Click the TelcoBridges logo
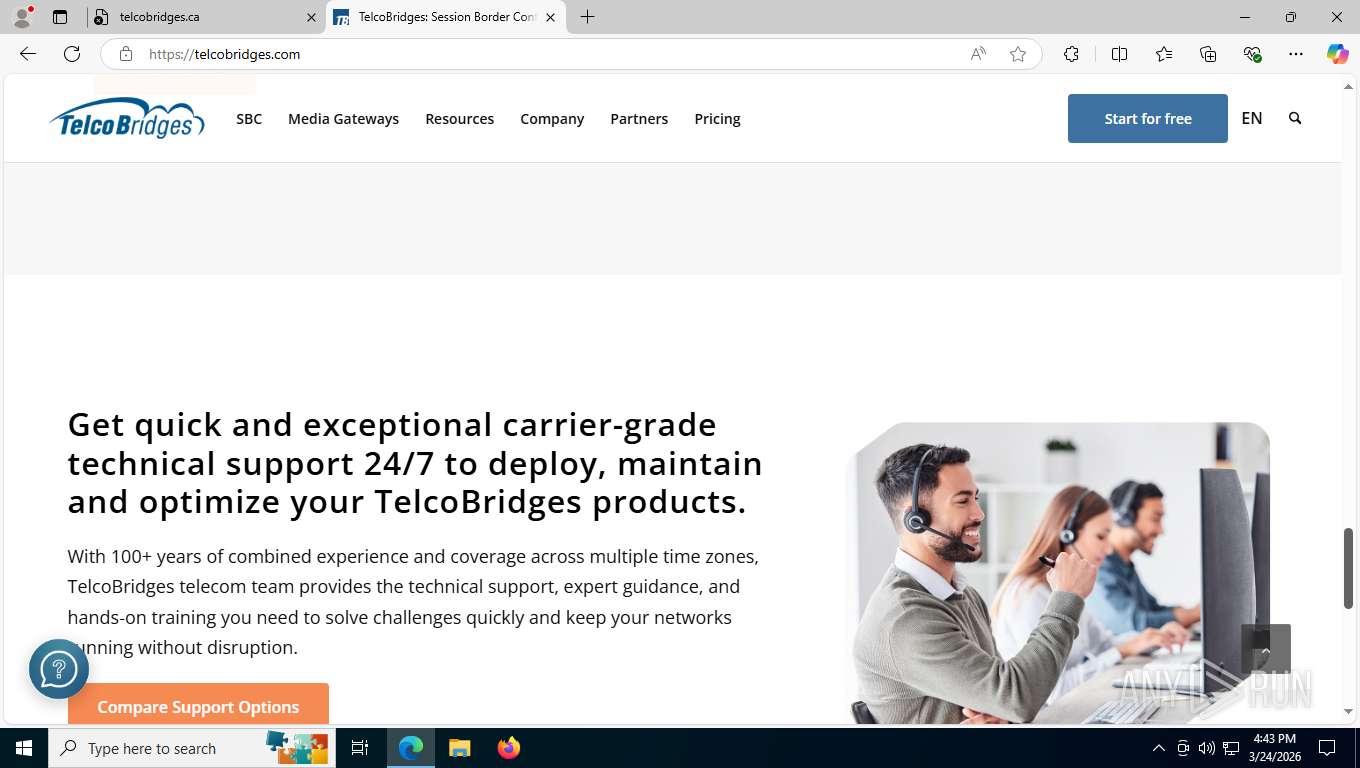1360x768 pixels. (x=127, y=118)
